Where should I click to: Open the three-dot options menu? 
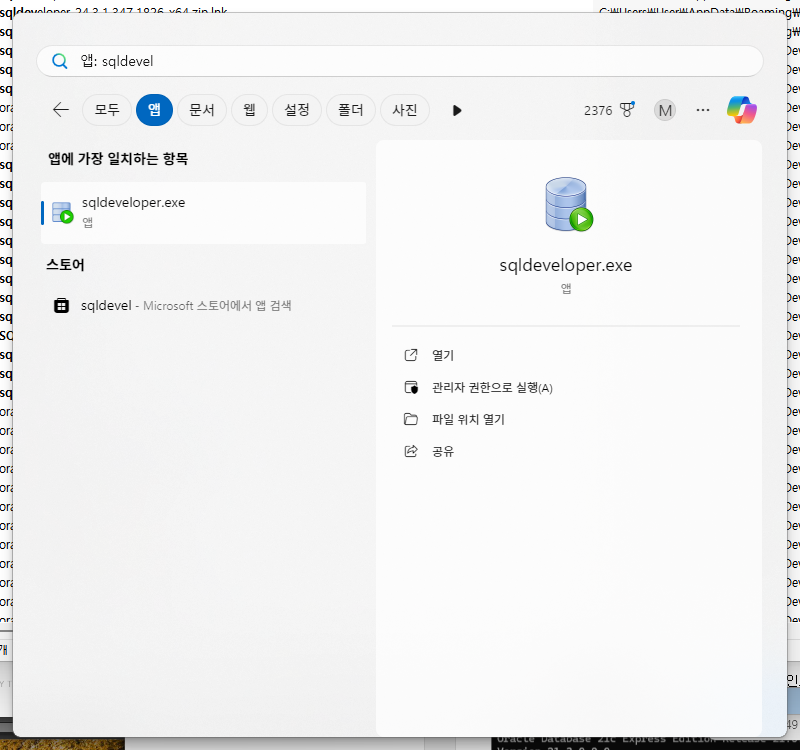click(703, 110)
